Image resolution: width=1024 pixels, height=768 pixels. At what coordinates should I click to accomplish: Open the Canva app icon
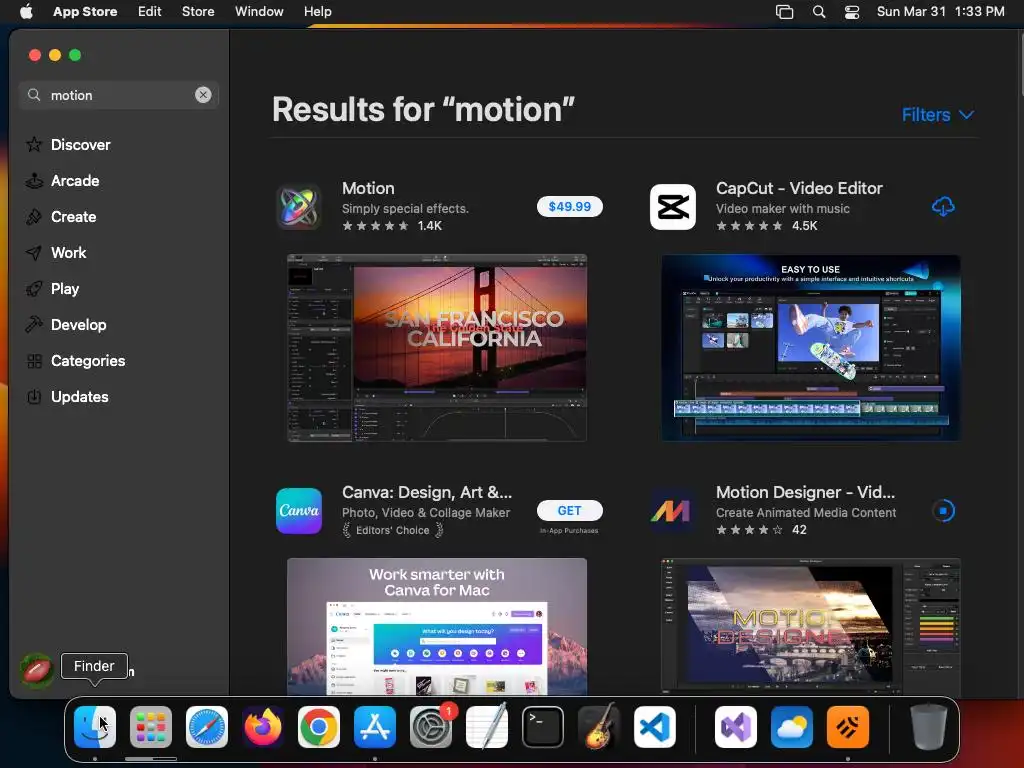(x=298, y=511)
